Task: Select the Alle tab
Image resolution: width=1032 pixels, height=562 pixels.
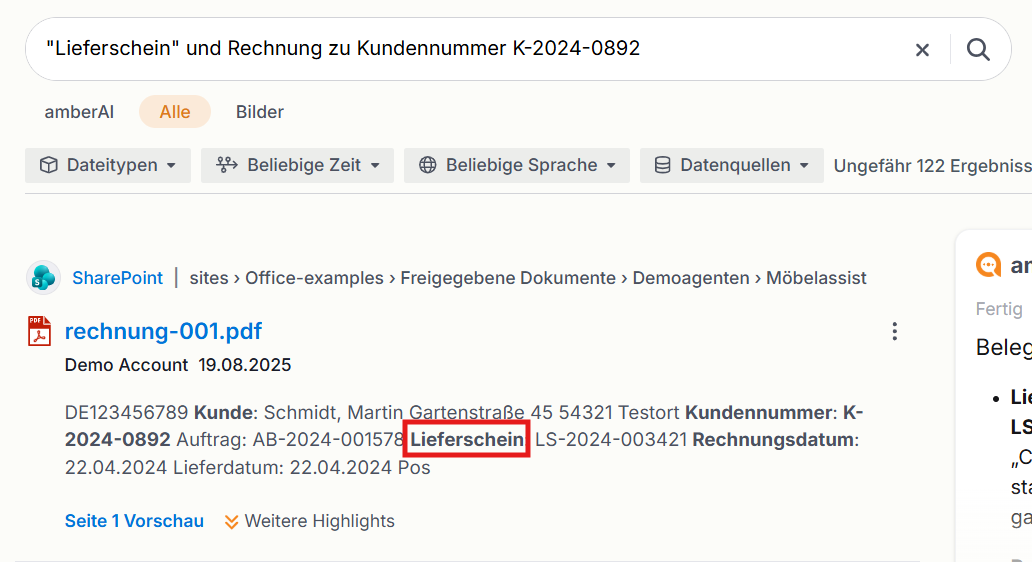Action: click(175, 112)
